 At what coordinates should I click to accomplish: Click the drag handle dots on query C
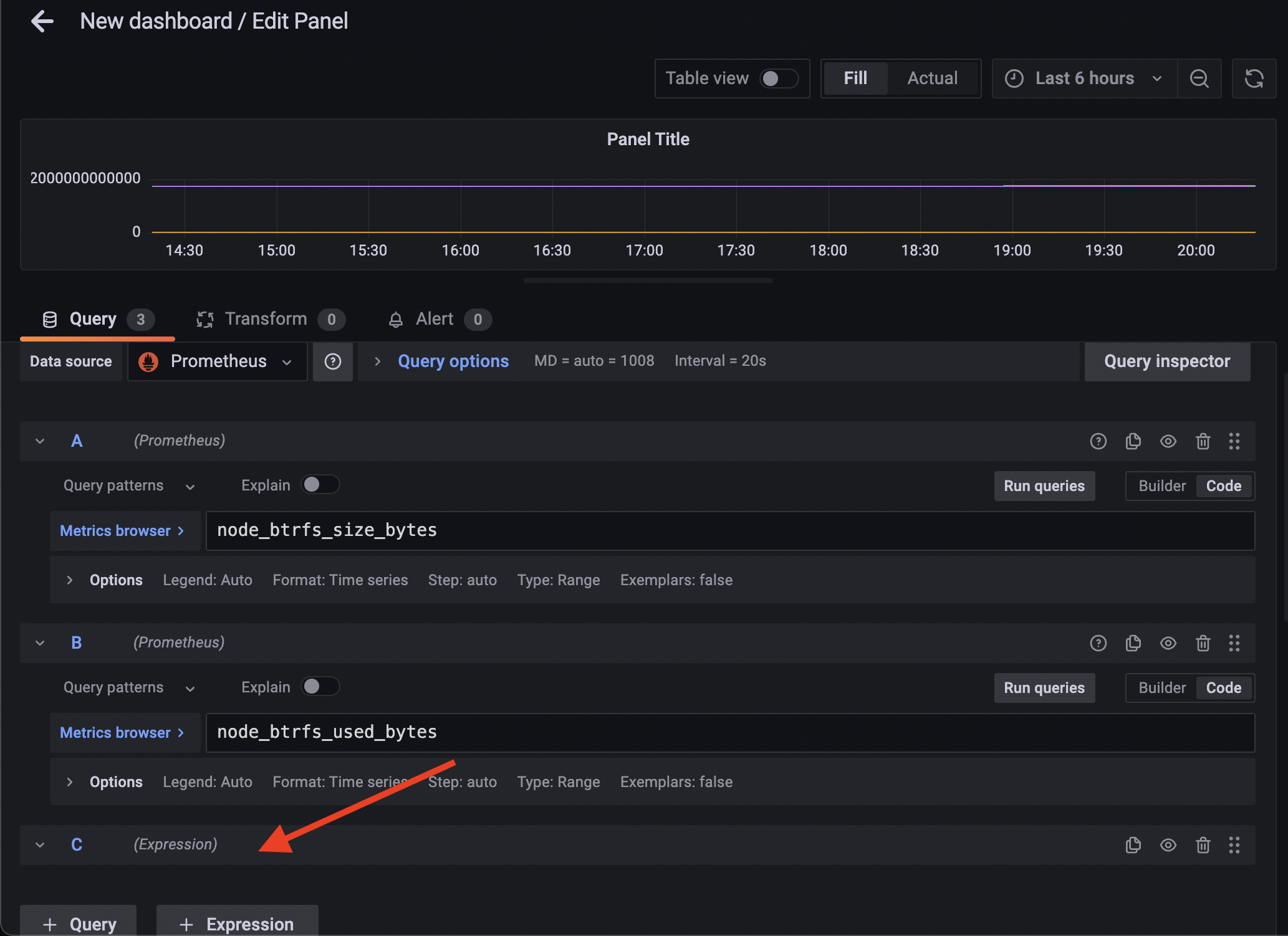[x=1234, y=845]
